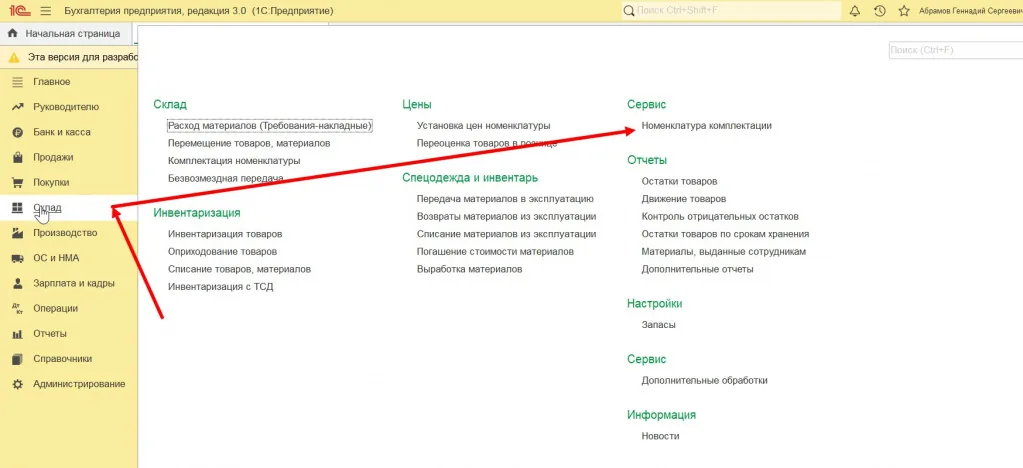Screen dimensions: 1023x468
Task: Open Контроль отрицательных остатков
Action: pyautogui.click(x=720, y=216)
